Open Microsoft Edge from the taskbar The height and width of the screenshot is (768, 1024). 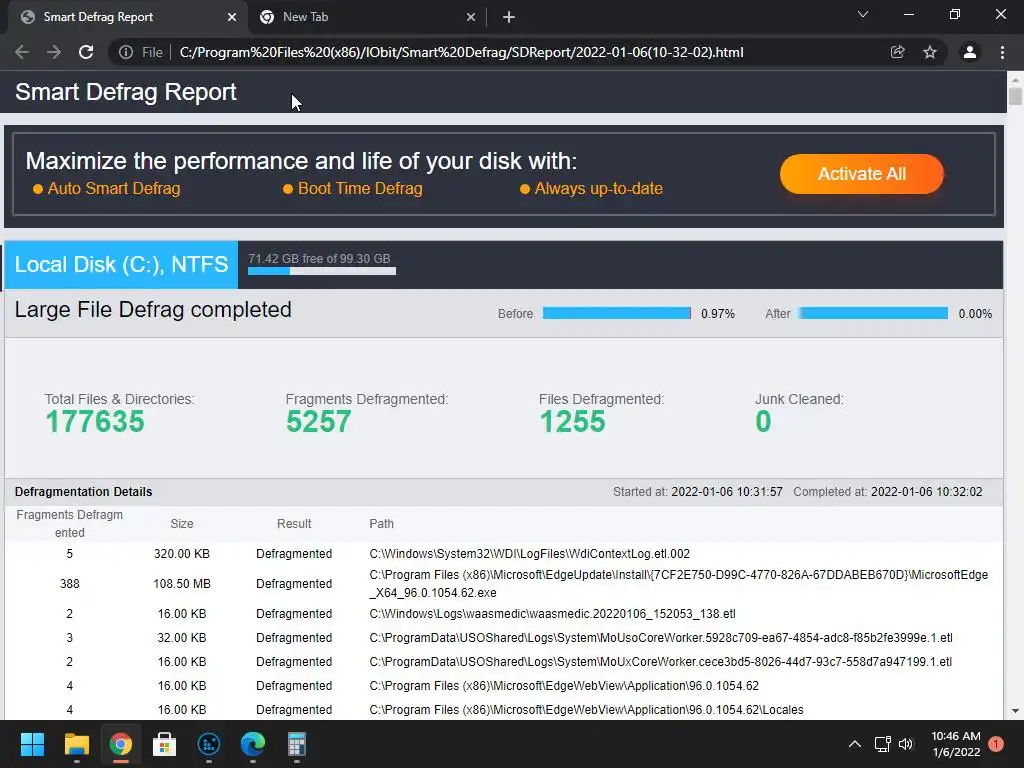tap(253, 744)
